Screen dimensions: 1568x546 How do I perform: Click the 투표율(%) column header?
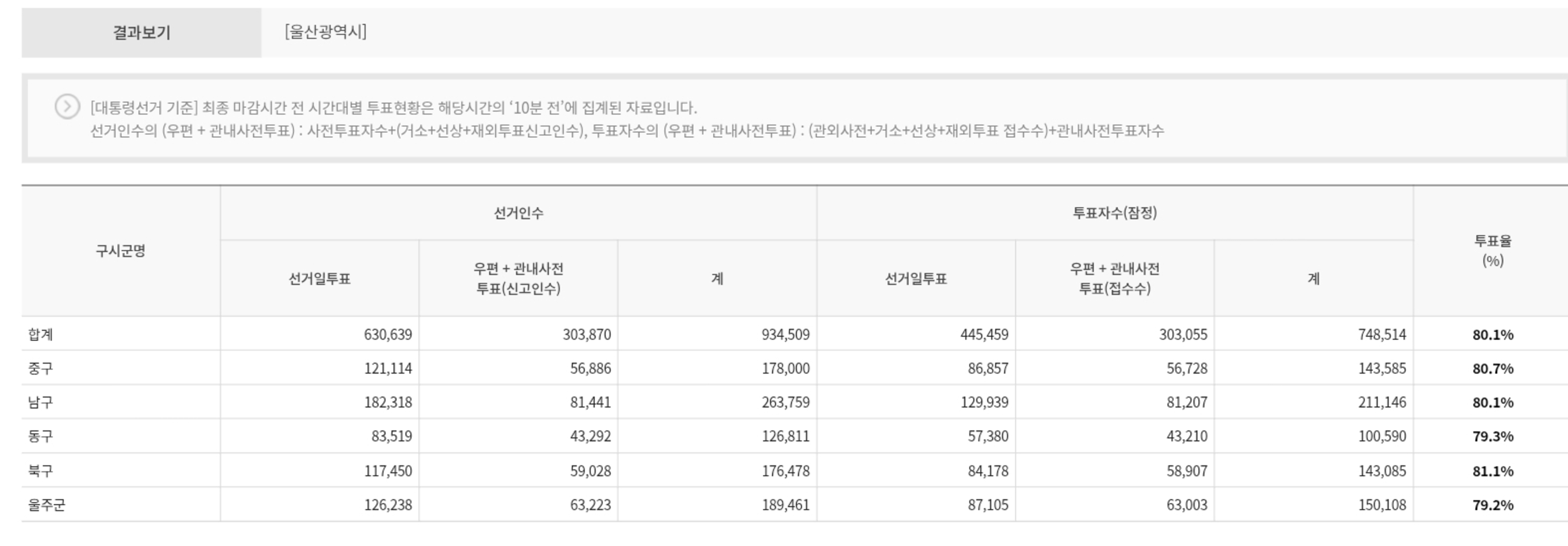(1492, 251)
